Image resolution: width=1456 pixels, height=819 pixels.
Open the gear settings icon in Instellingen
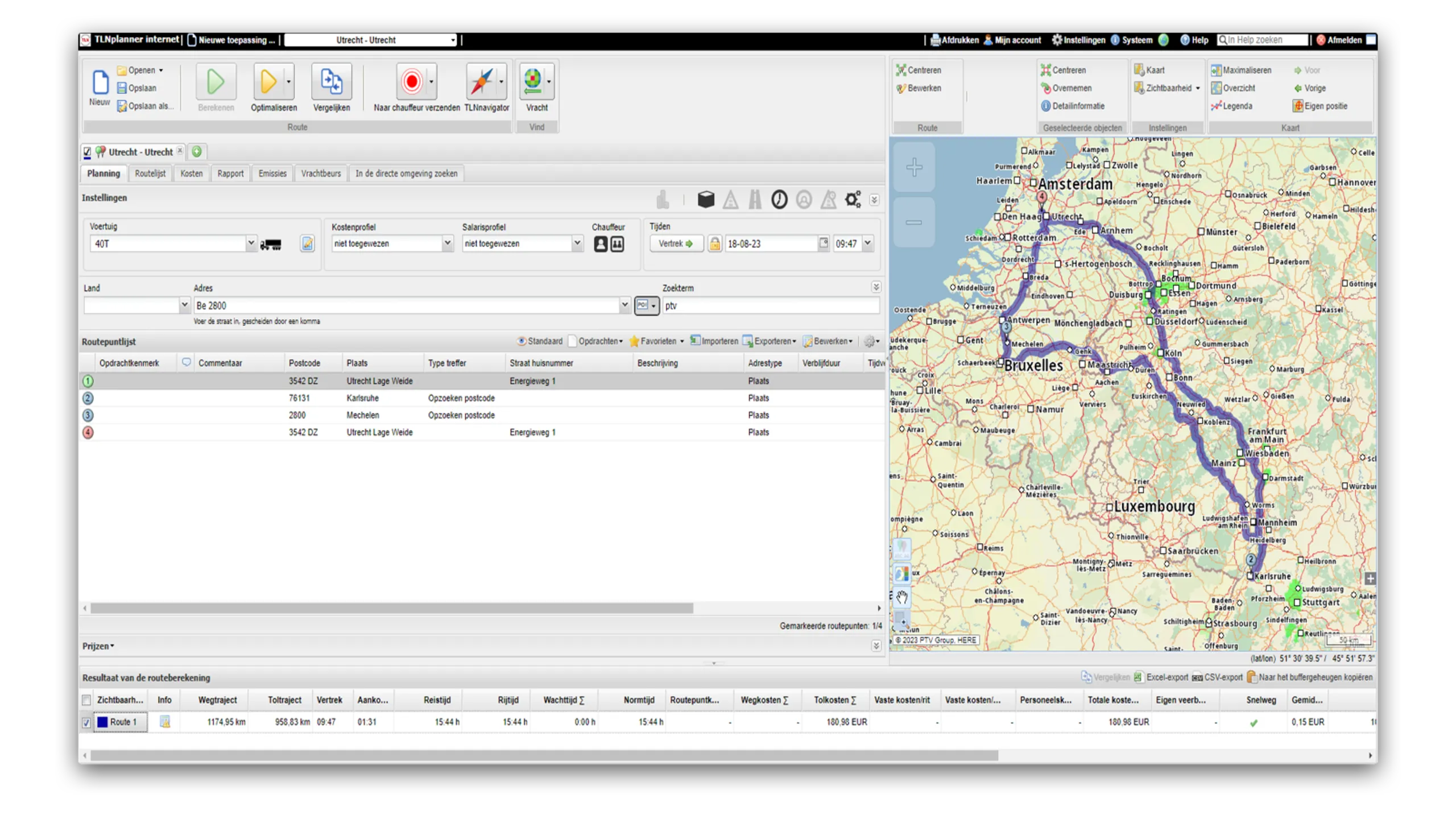coord(853,200)
